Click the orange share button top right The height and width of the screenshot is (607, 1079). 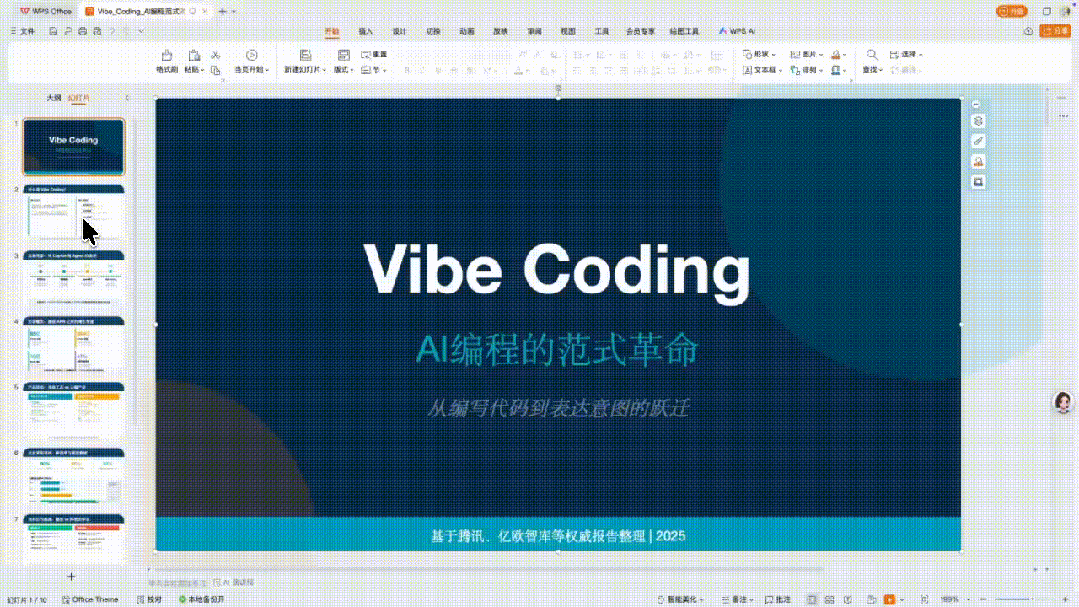tap(1054, 30)
